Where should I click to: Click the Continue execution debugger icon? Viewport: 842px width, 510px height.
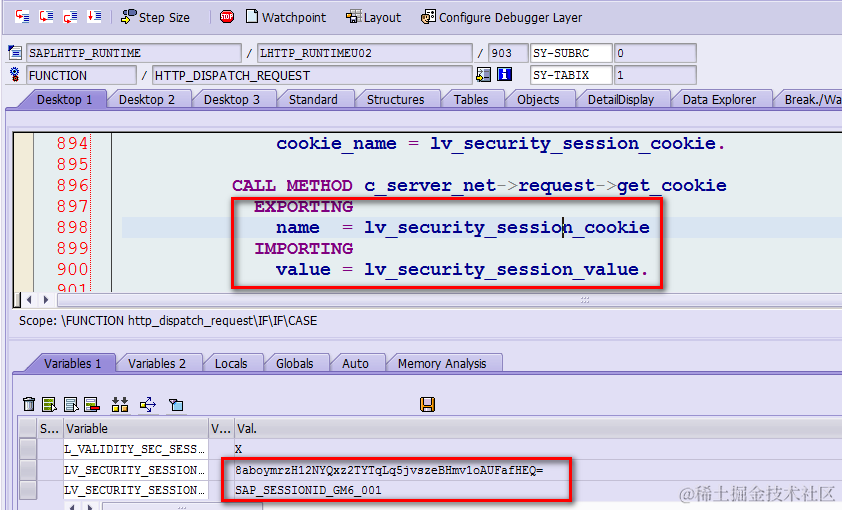pyautogui.click(x=95, y=17)
